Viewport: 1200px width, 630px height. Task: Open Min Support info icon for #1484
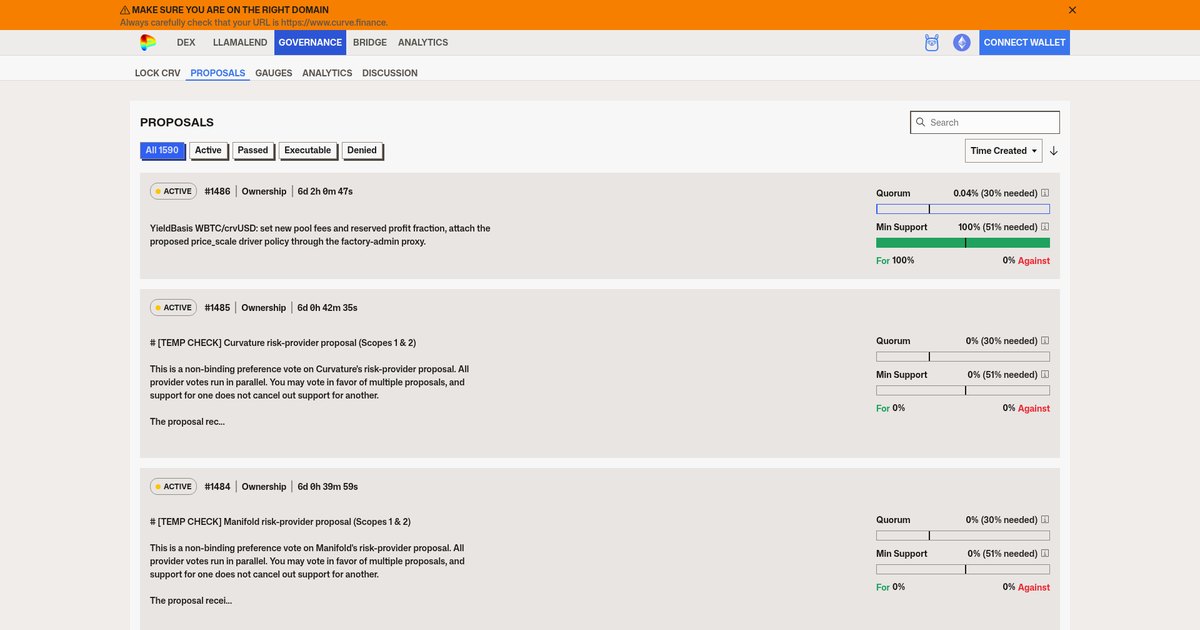point(1045,554)
